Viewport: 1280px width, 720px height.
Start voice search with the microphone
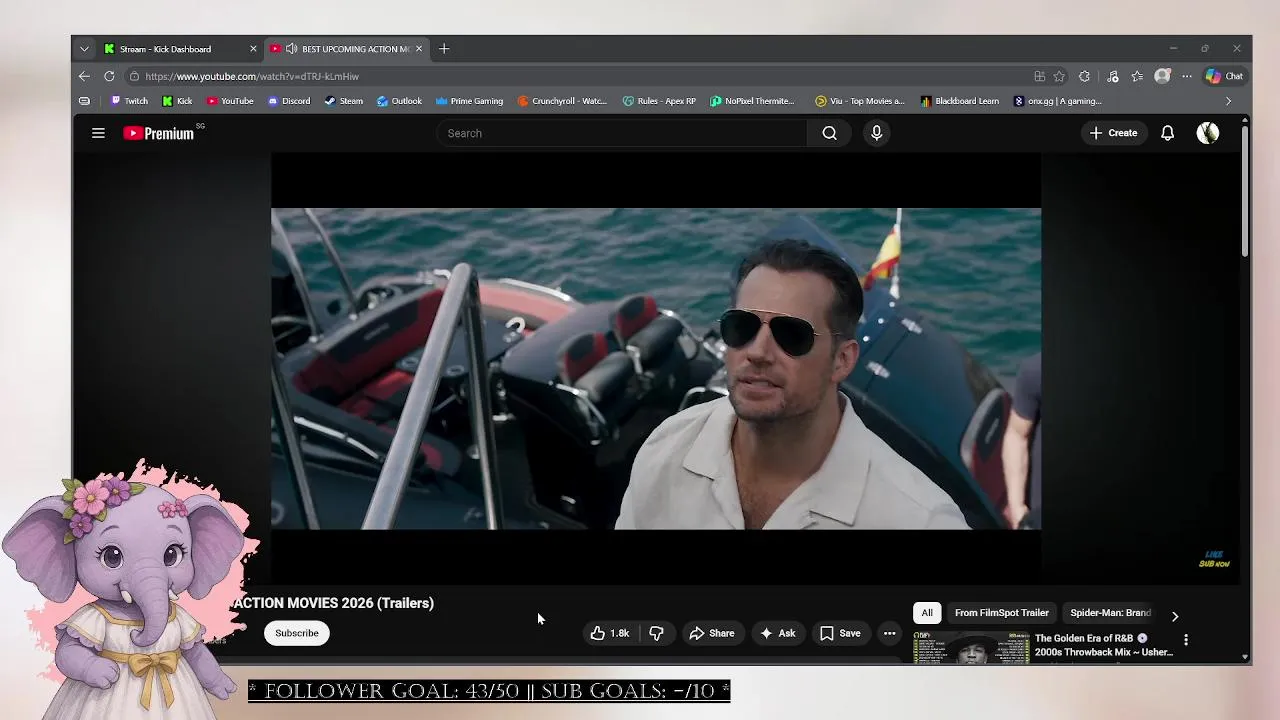click(x=876, y=133)
